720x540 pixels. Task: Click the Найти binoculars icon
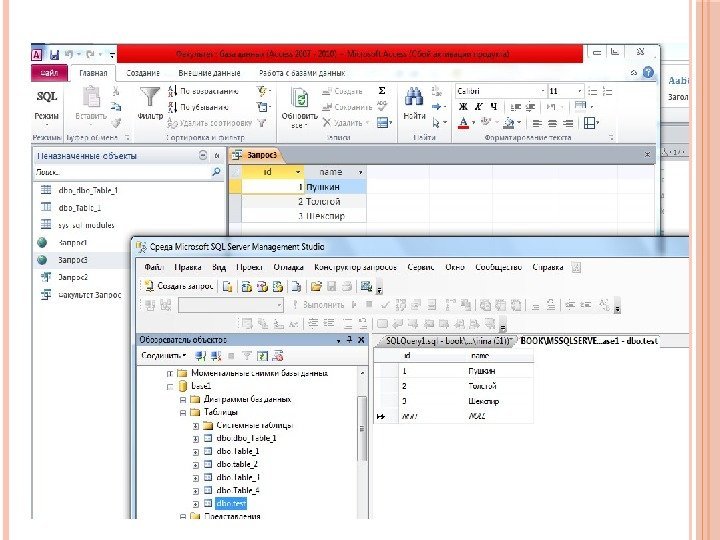point(414,96)
